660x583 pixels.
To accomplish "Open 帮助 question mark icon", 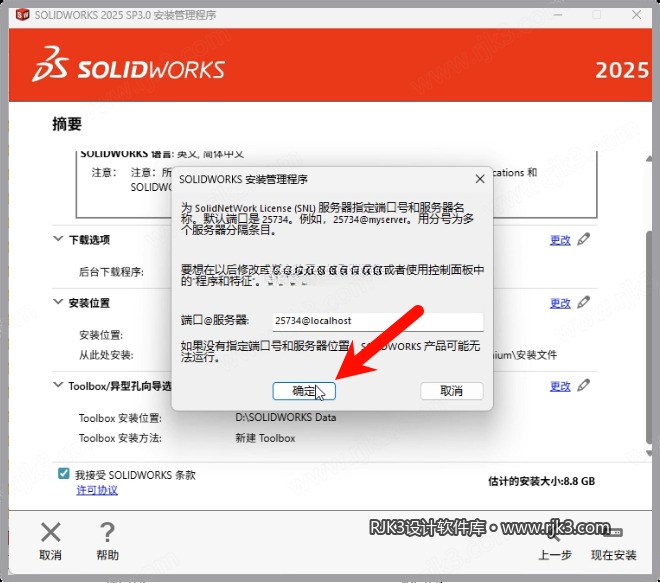I will 107,532.
